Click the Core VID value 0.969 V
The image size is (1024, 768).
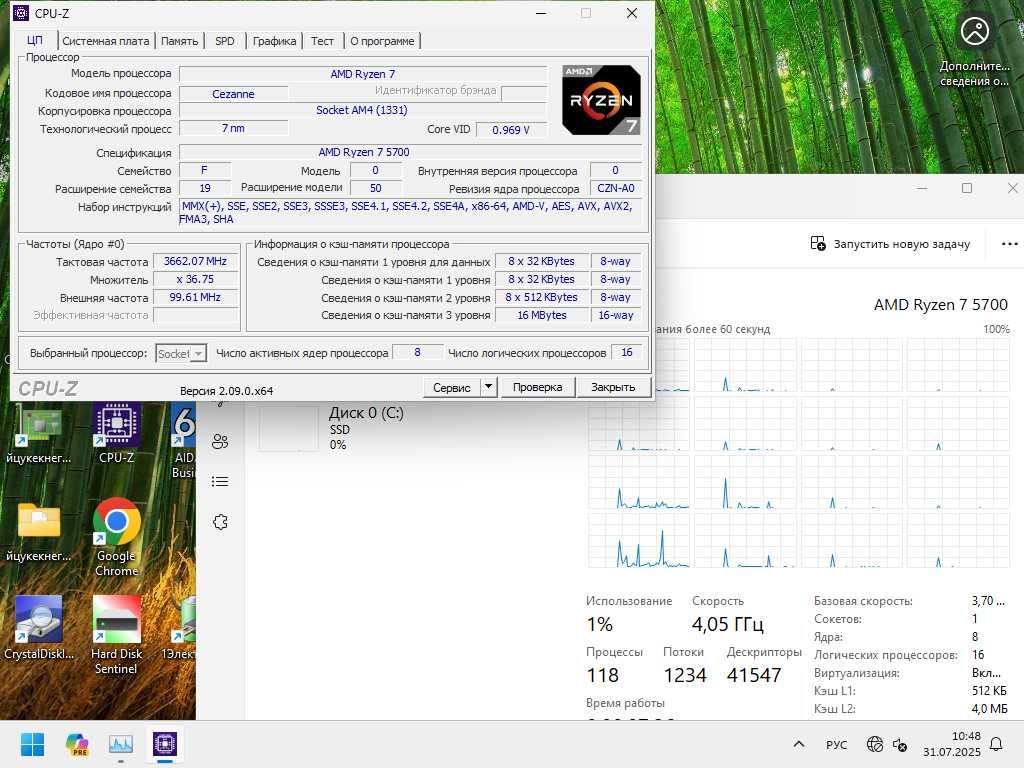511,130
